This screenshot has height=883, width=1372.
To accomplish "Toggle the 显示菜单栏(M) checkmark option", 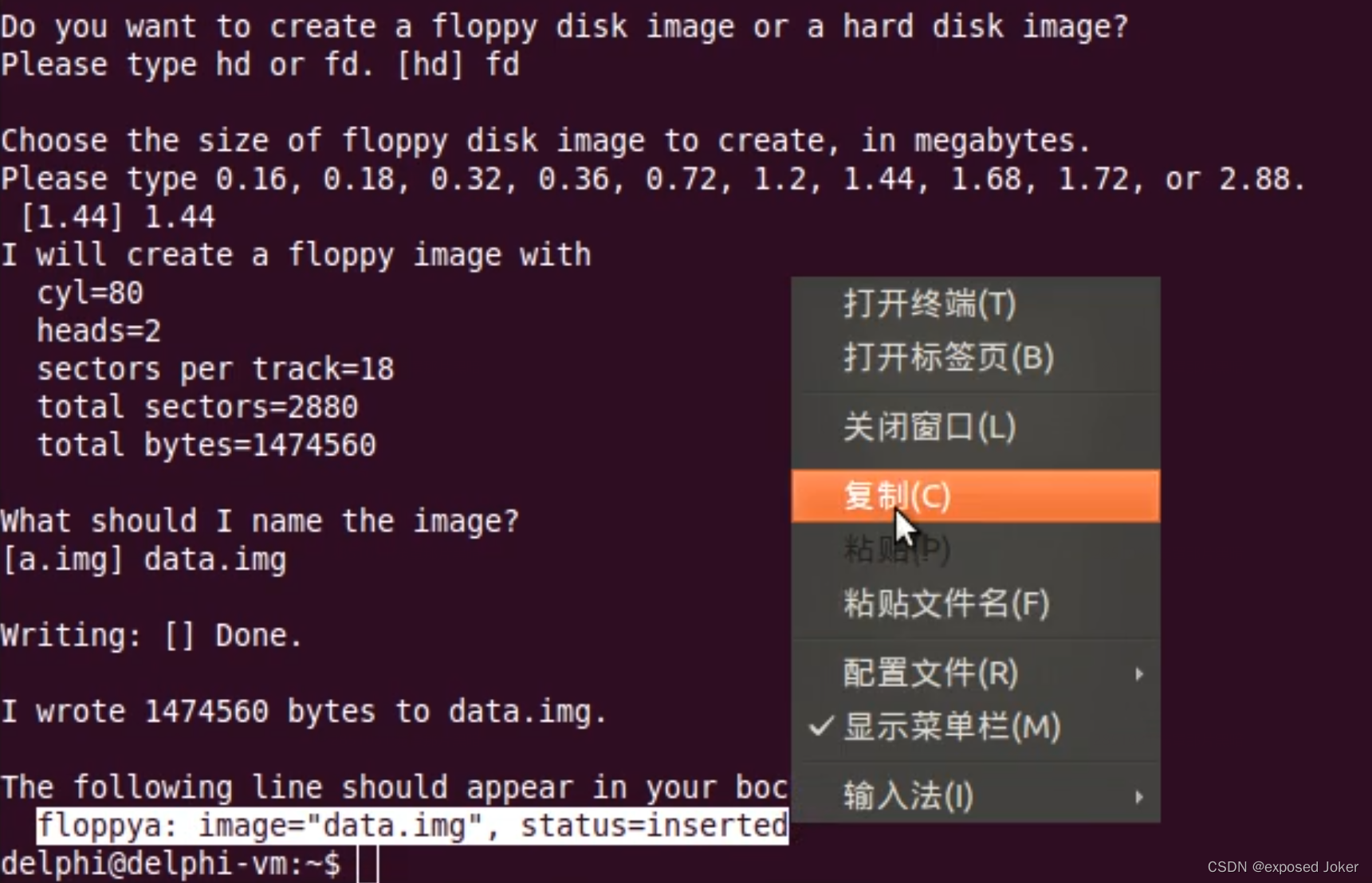I will (952, 727).
